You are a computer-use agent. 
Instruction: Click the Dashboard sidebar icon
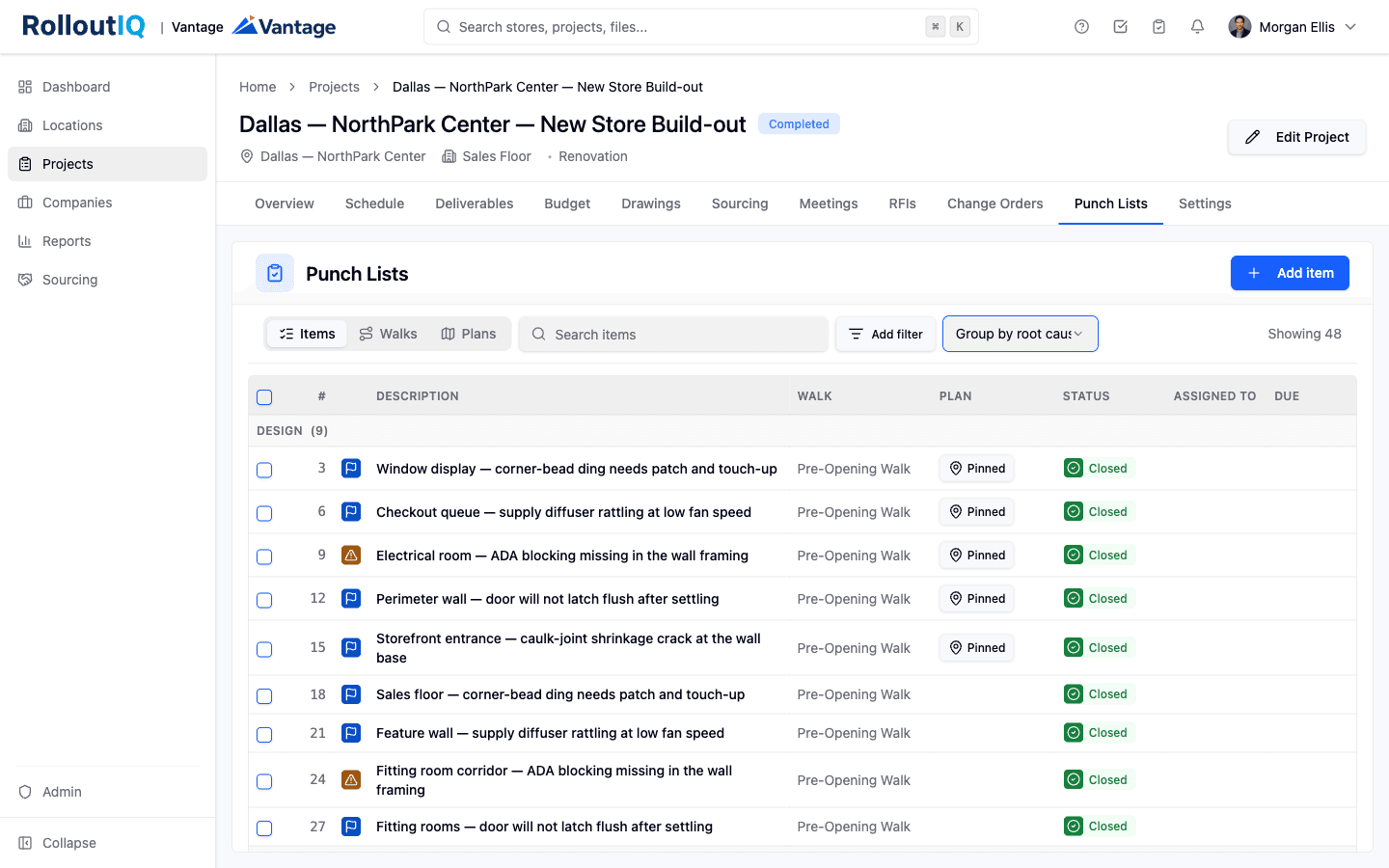click(25, 87)
